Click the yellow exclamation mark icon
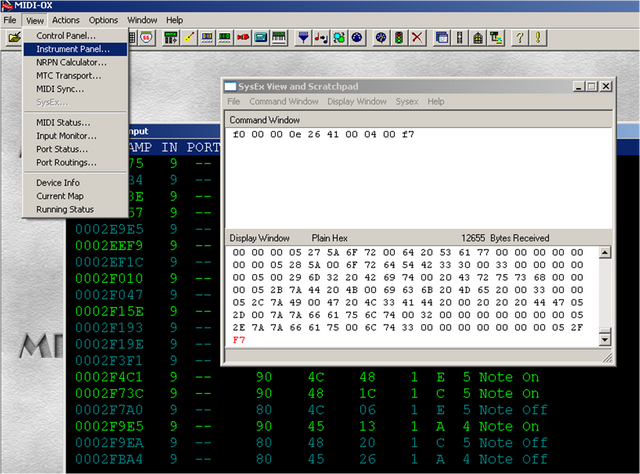Screen dimensions: 640x474 538,38
